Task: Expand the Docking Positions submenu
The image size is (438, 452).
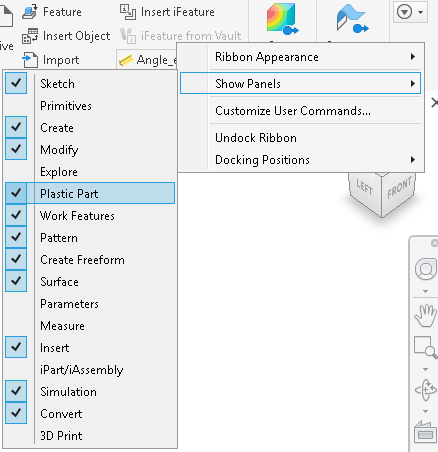Action: (301, 160)
